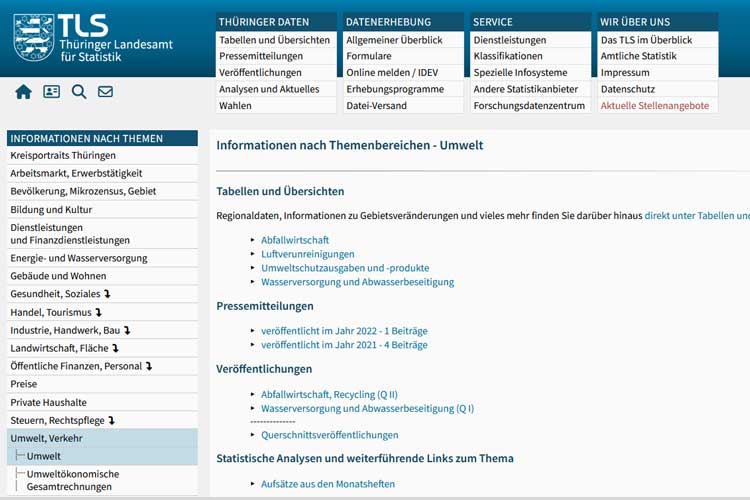Screen dimensions: 750x500
Task: Select Umwelt sub-item in sidebar
Action: tap(102, 456)
